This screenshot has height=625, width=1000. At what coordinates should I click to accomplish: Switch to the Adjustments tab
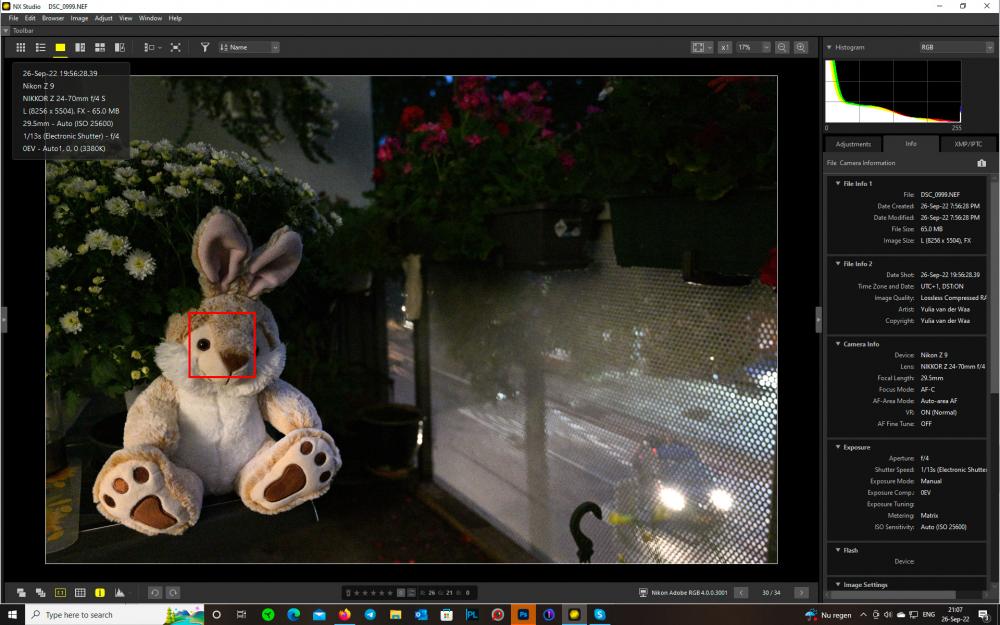pos(853,144)
